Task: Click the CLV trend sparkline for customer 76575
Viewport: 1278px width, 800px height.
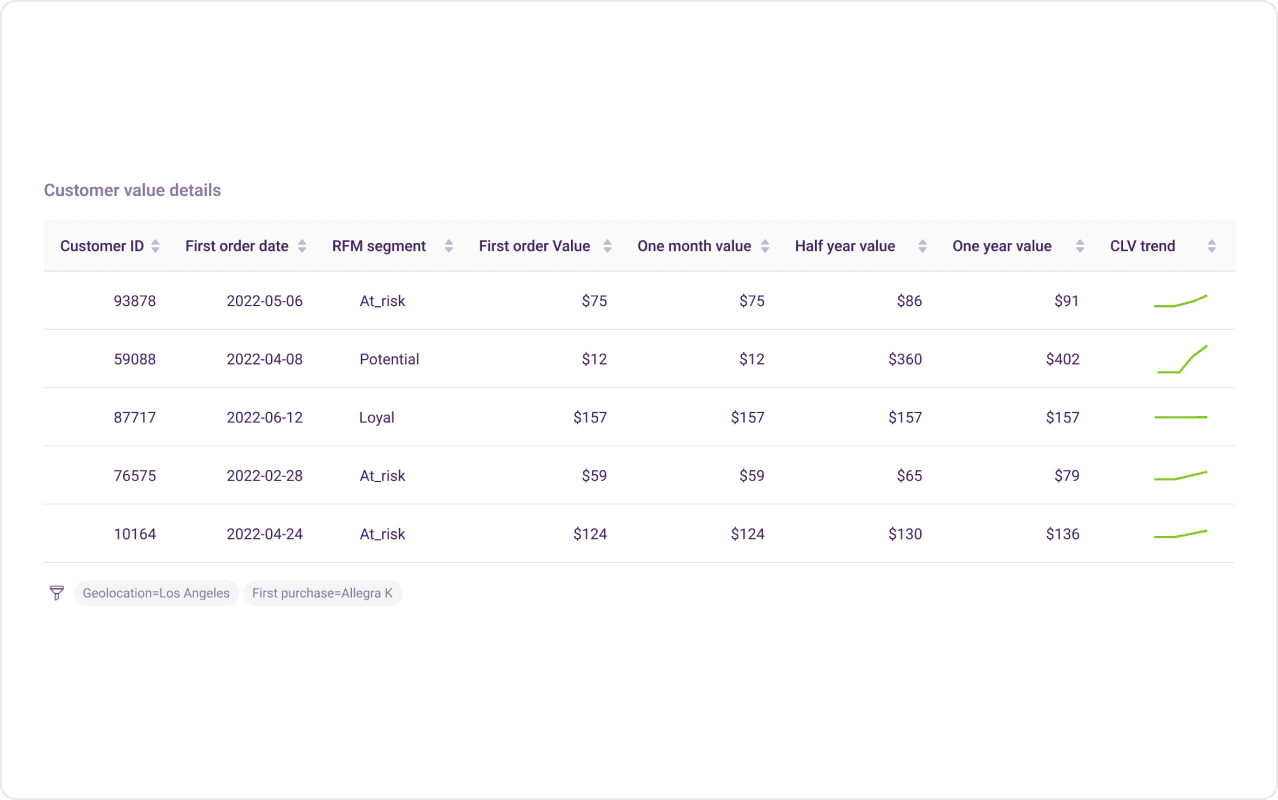Action: 1181,475
